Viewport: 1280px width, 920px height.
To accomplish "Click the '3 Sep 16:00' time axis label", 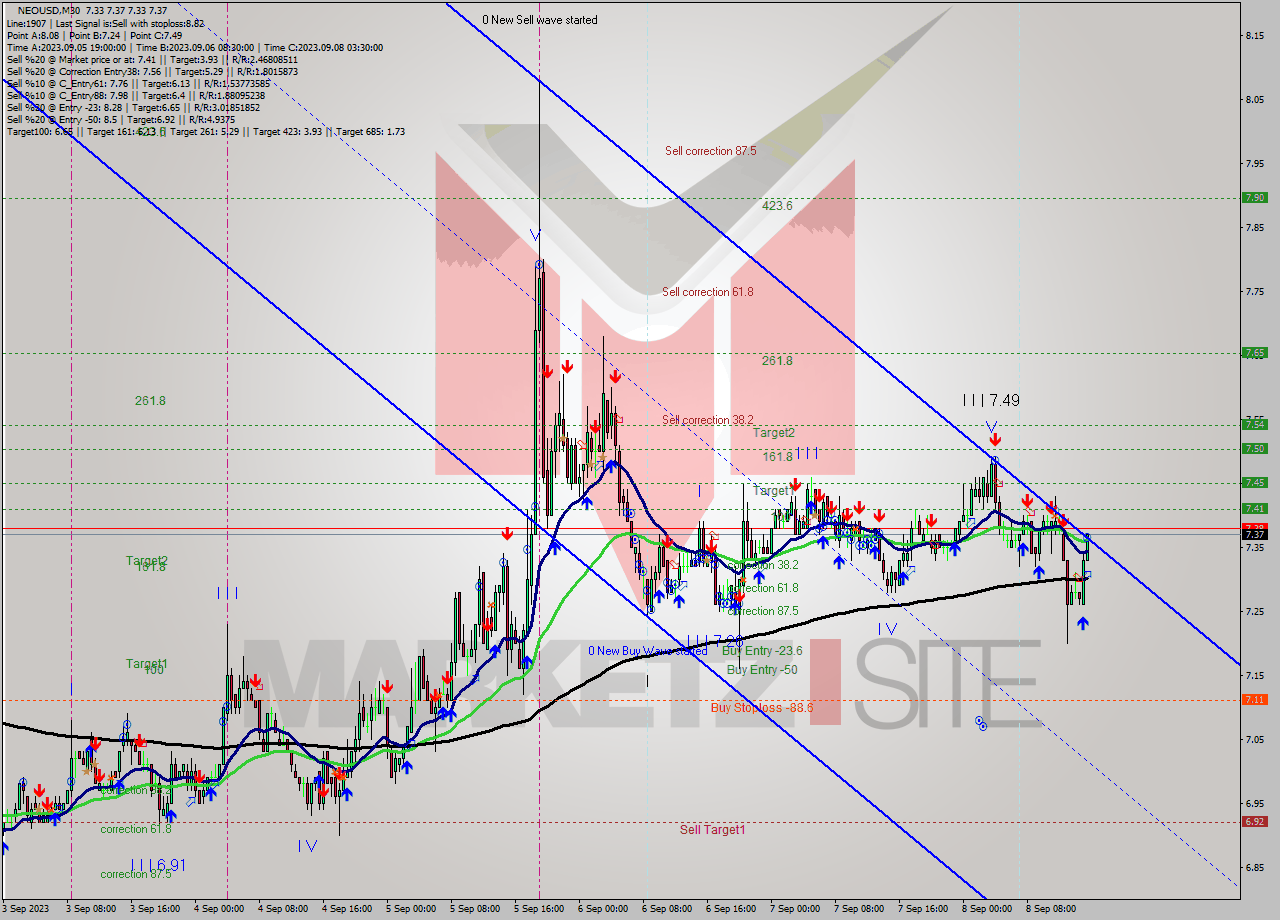I will click(x=155, y=910).
